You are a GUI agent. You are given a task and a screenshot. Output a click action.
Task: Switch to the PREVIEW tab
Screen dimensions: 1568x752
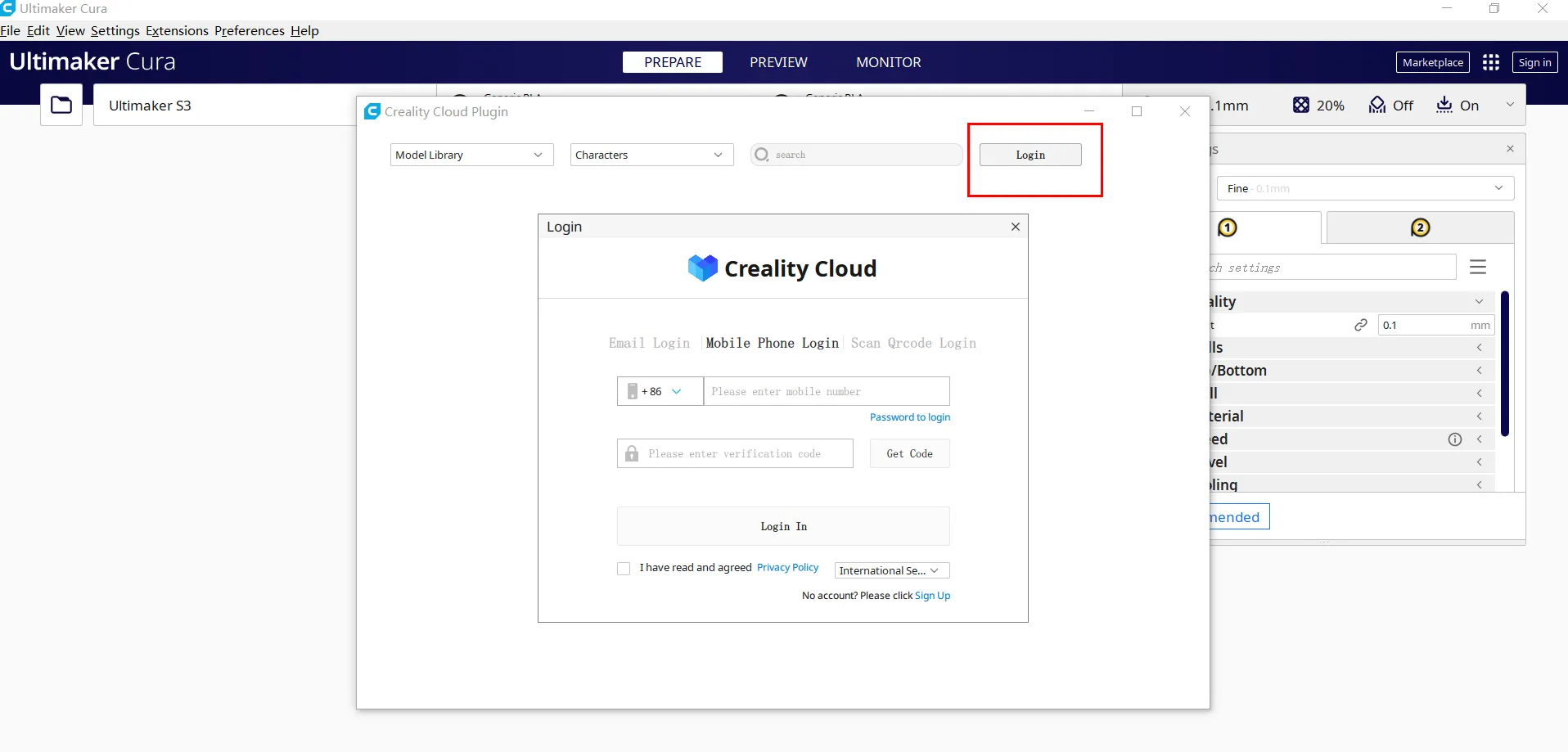point(778,62)
